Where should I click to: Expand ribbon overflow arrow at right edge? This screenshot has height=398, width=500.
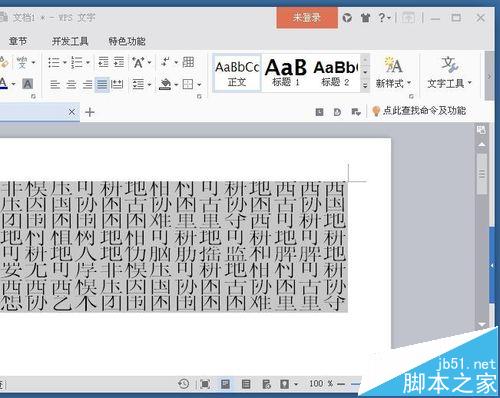tap(489, 77)
